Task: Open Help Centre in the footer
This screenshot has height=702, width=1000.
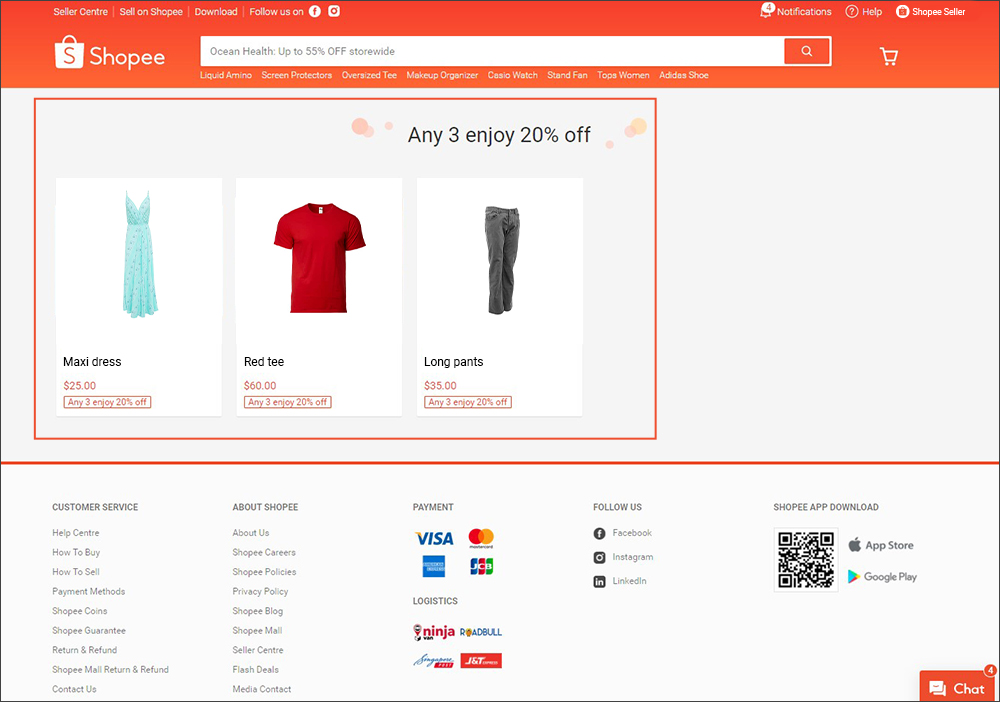Action: click(74, 532)
